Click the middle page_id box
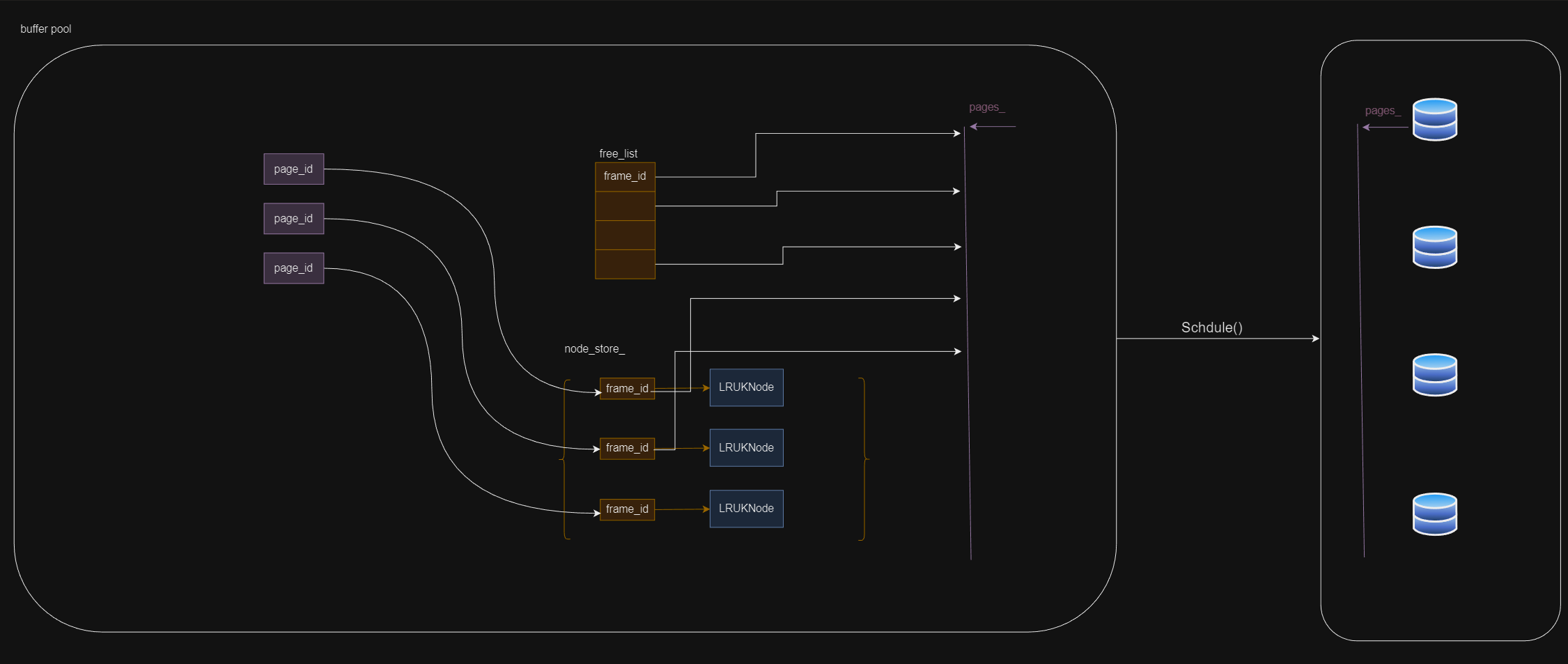This screenshot has height=664, width=1568. (x=294, y=218)
